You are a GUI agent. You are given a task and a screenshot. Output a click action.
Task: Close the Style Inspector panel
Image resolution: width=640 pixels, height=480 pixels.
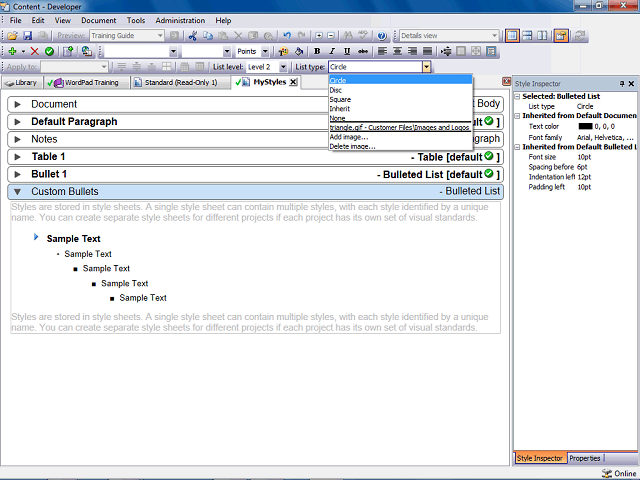631,84
